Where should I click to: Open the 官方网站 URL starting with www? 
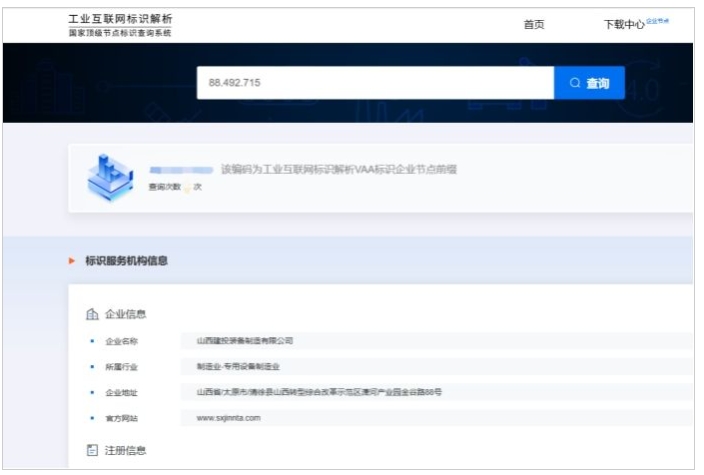coord(229,418)
